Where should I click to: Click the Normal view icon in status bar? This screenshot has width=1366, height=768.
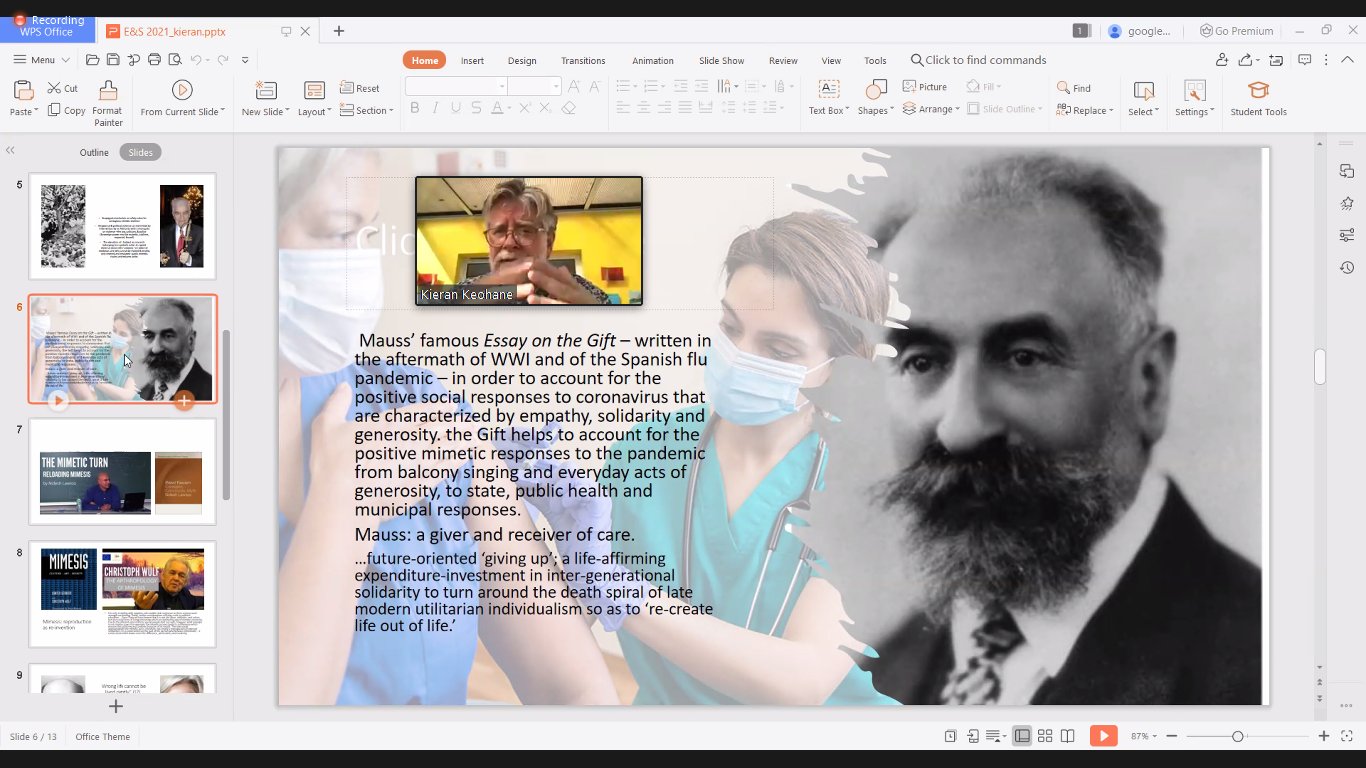click(1022, 736)
